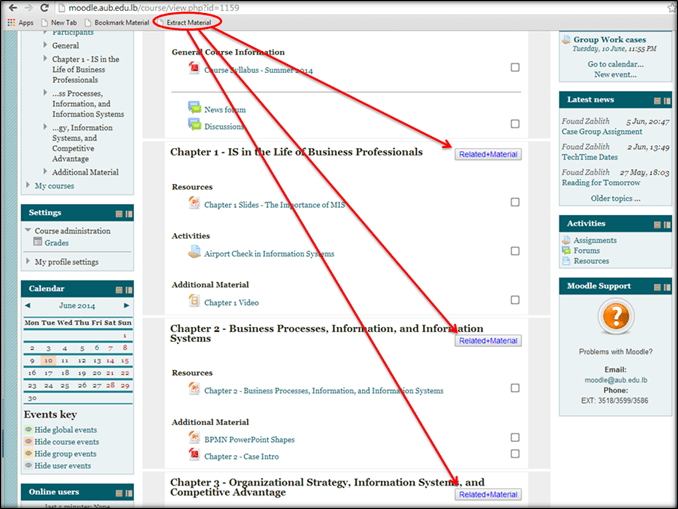The image size is (678, 509).
Task: Open the June 2014 calendar title link
Action: coord(77,306)
